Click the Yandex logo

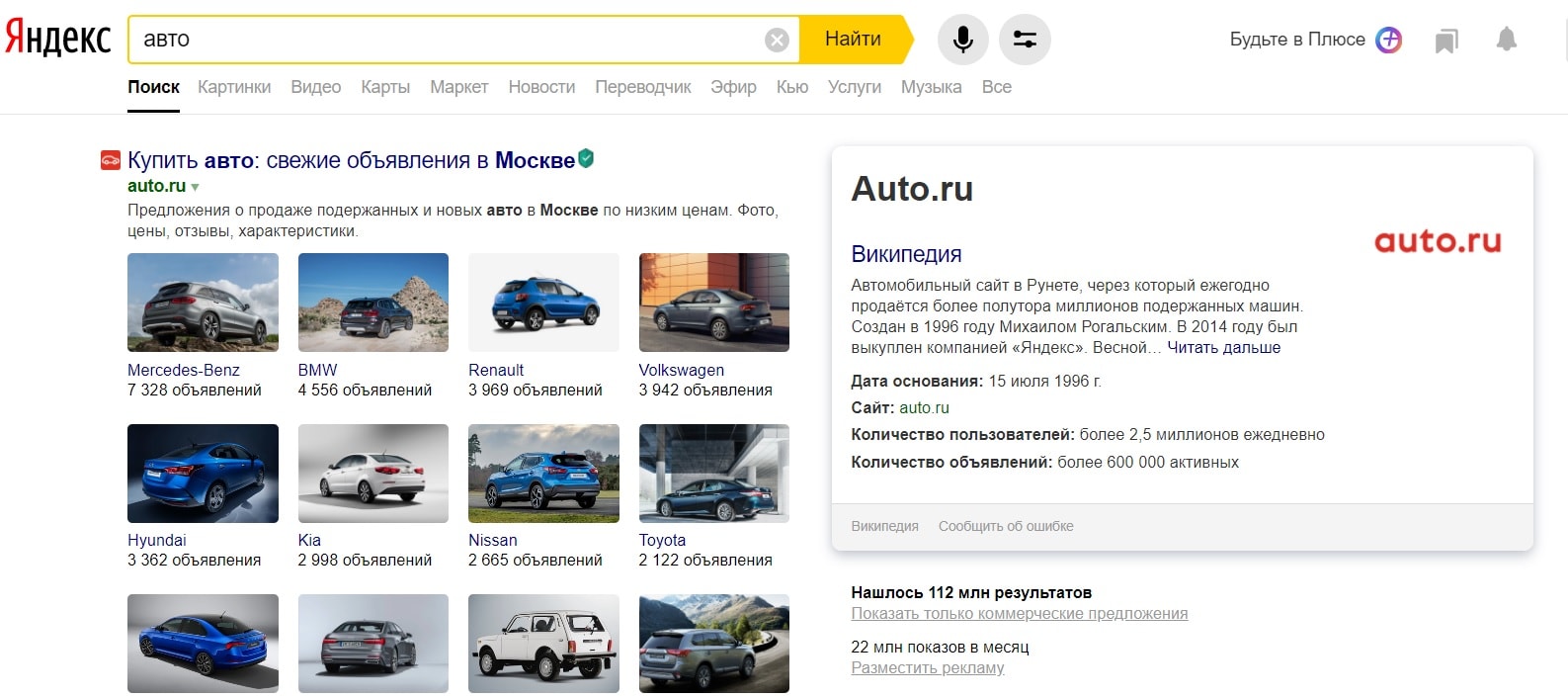tap(58, 39)
